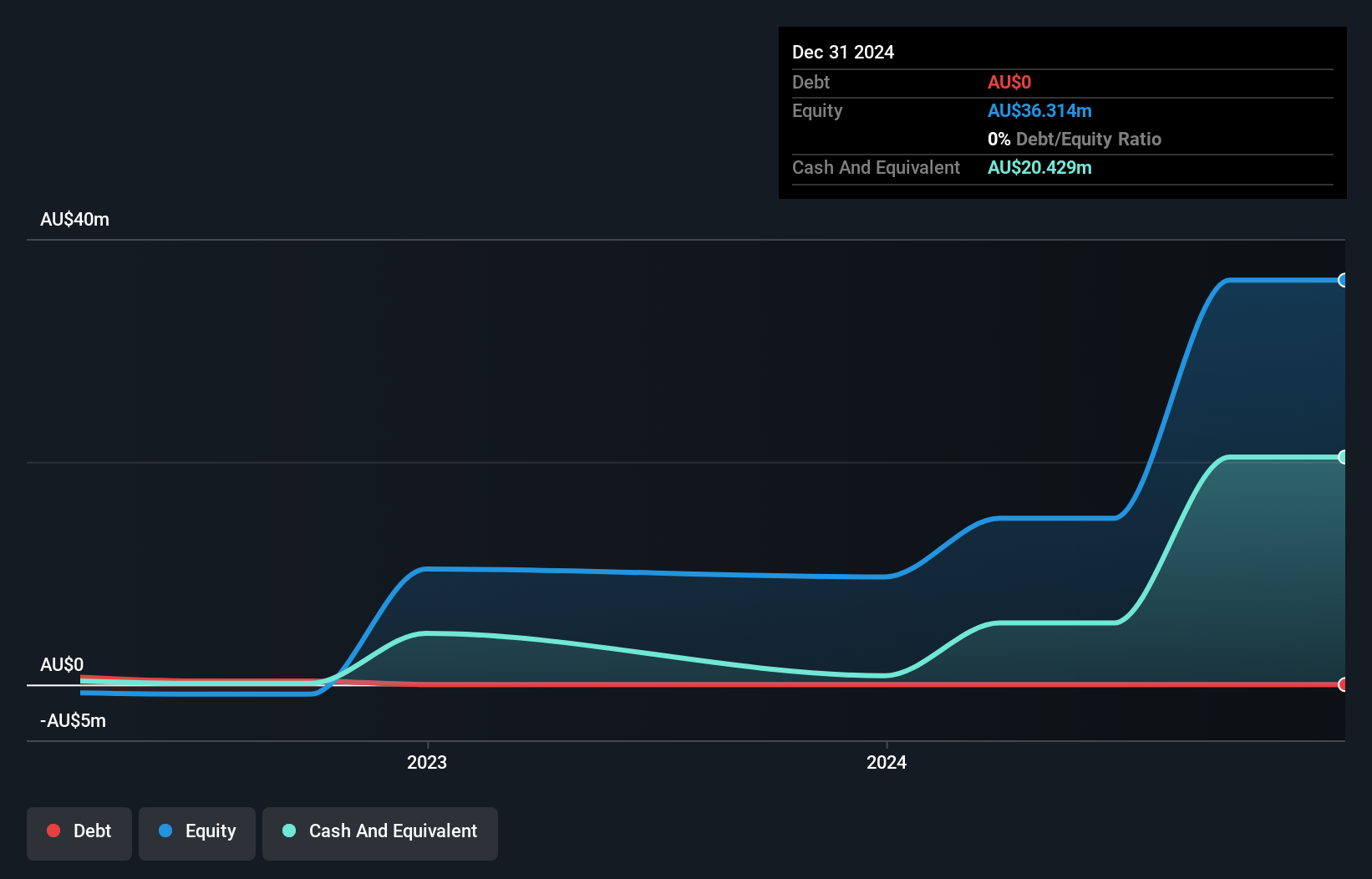Screen dimensions: 1372x879
Task: Click the AU$20.429m cash value
Action: [x=1039, y=167]
